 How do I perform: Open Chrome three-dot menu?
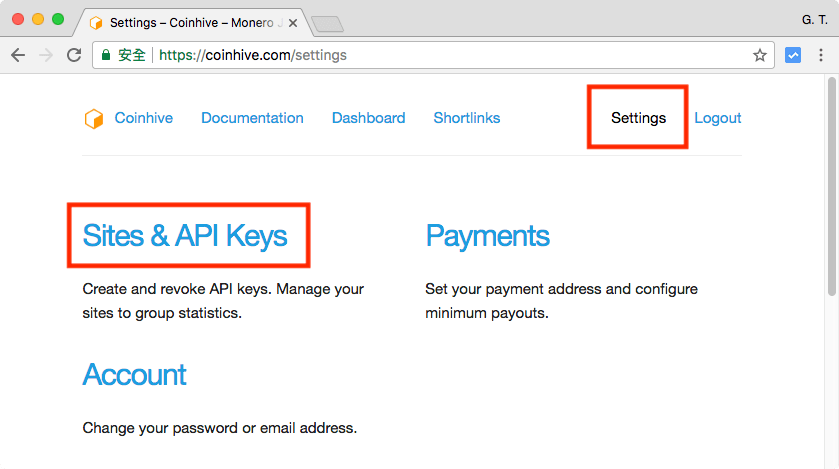[821, 56]
